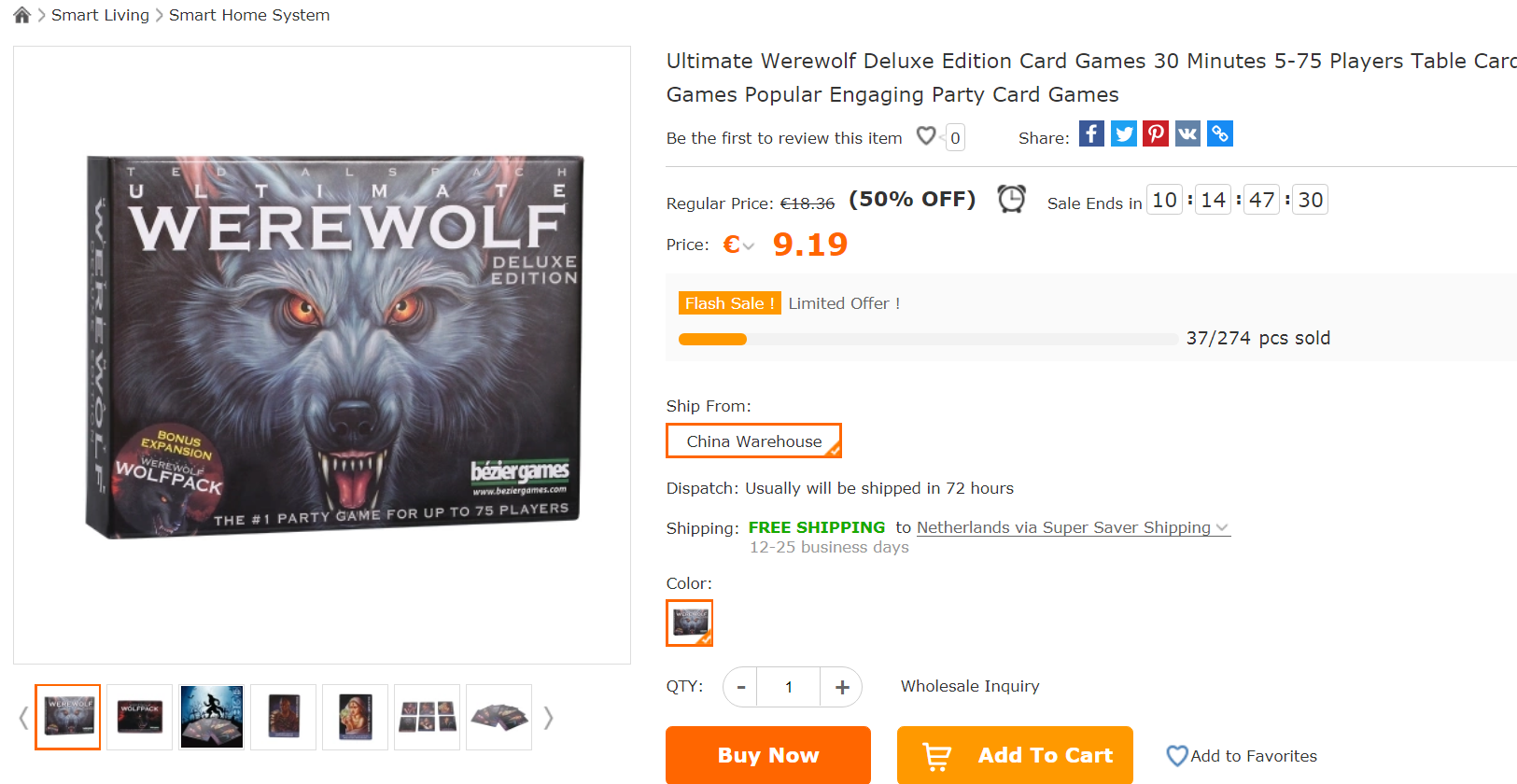The width and height of the screenshot is (1517, 784).
Task: Click the home breadcrumb icon
Action: point(22,15)
